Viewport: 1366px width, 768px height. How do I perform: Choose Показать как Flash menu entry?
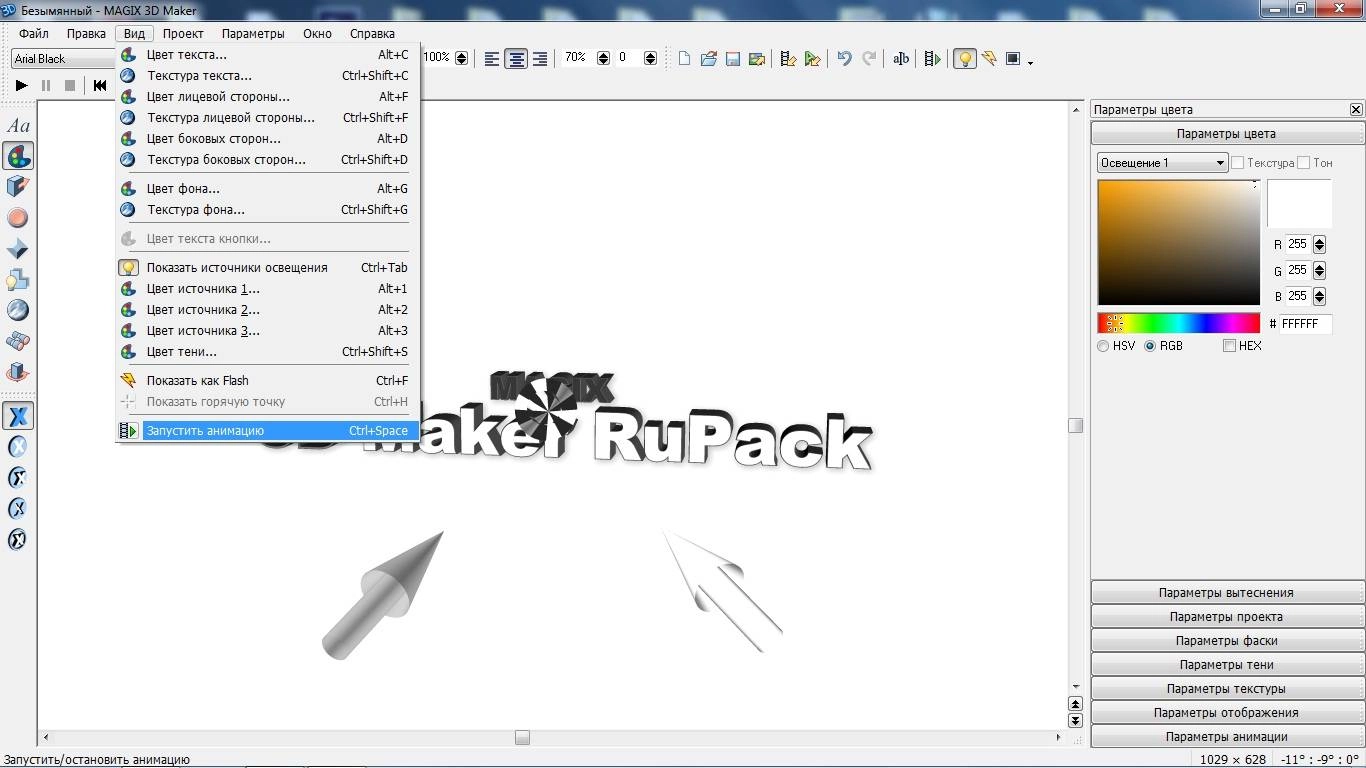pos(267,381)
